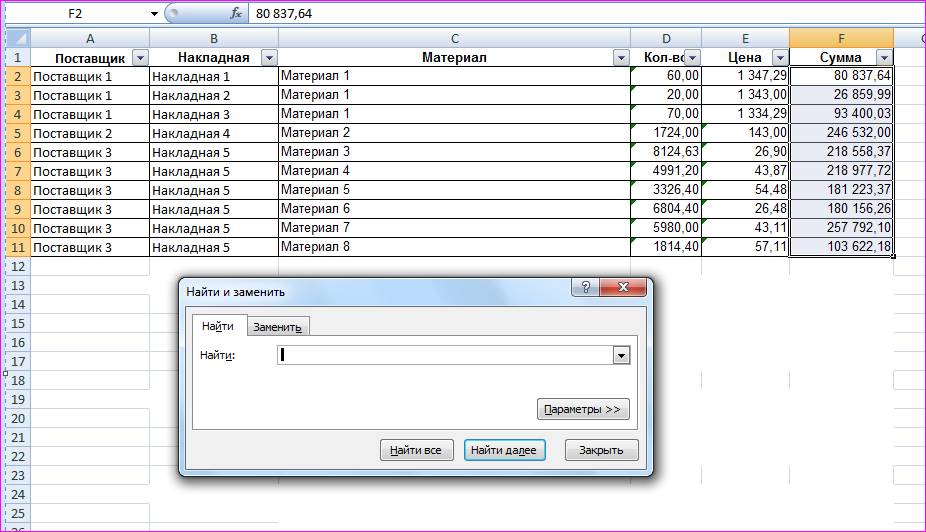926x532 pixels.
Task: Expand the Найти search history dropdown
Action: point(621,355)
